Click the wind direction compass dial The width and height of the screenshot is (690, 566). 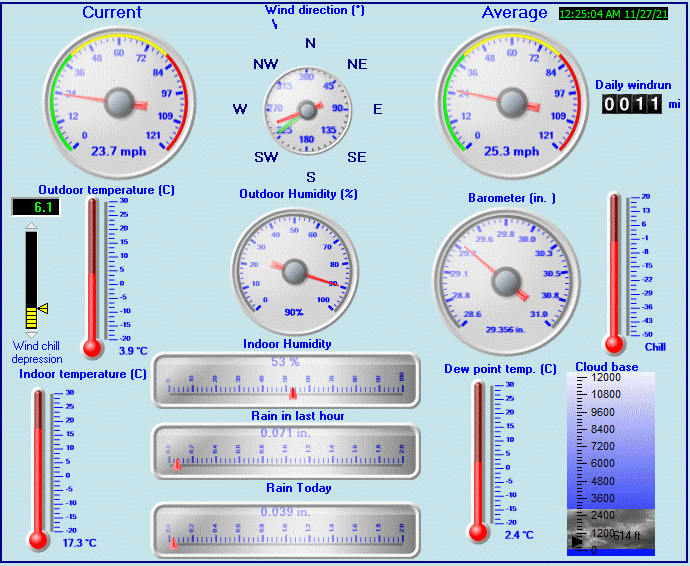click(307, 110)
